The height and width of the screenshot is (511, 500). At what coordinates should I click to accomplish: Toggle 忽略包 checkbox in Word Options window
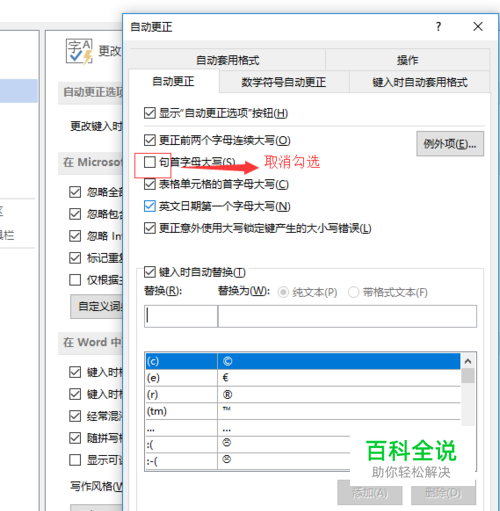75,214
